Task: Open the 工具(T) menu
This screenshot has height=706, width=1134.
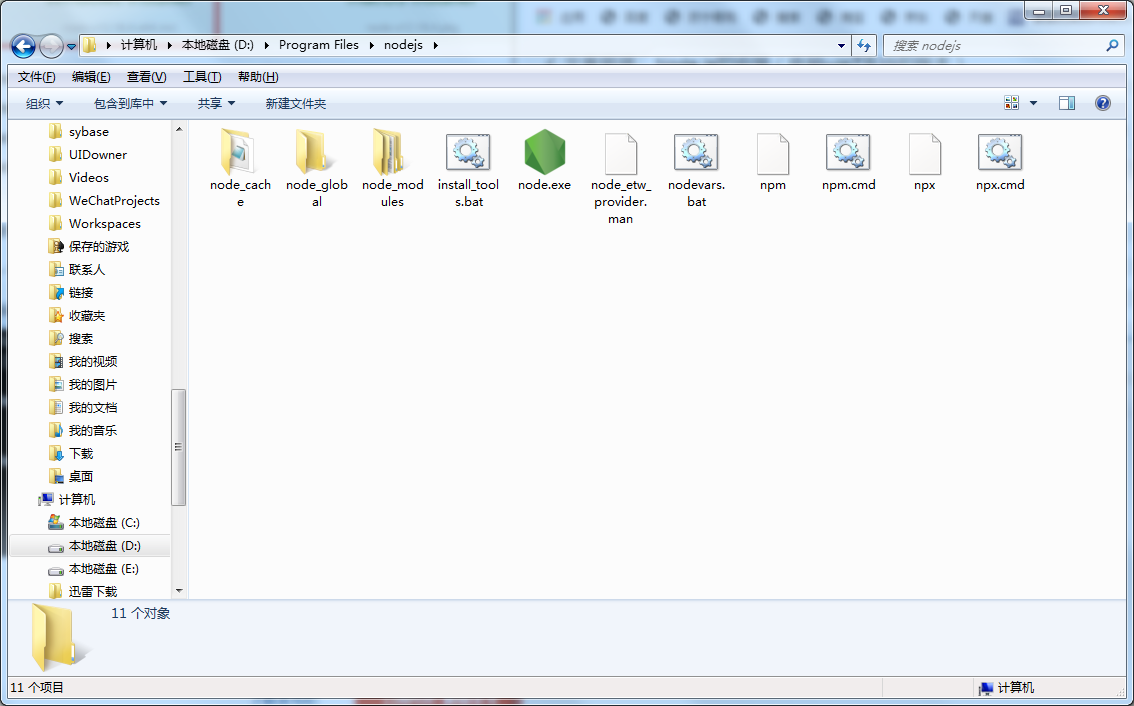Action: [x=202, y=77]
